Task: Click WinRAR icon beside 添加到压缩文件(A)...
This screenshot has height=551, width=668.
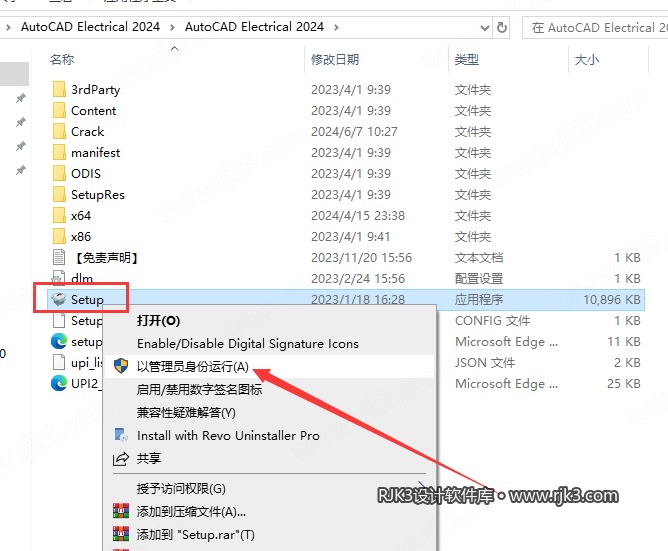Action: click(x=121, y=511)
